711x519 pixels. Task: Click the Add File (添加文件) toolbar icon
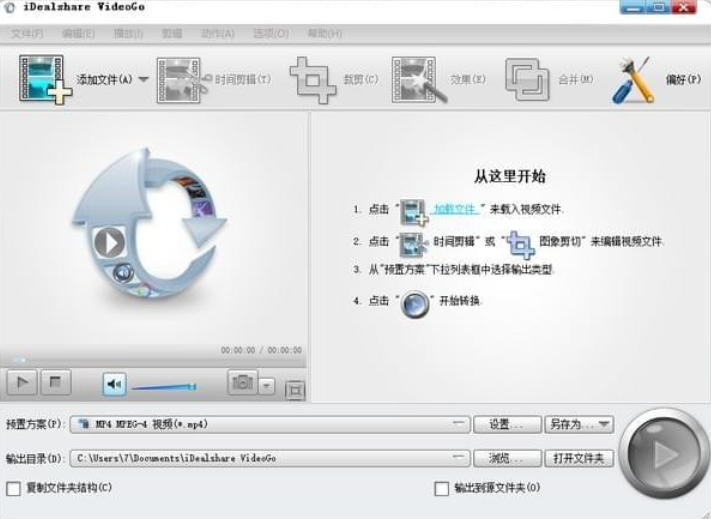coord(44,78)
